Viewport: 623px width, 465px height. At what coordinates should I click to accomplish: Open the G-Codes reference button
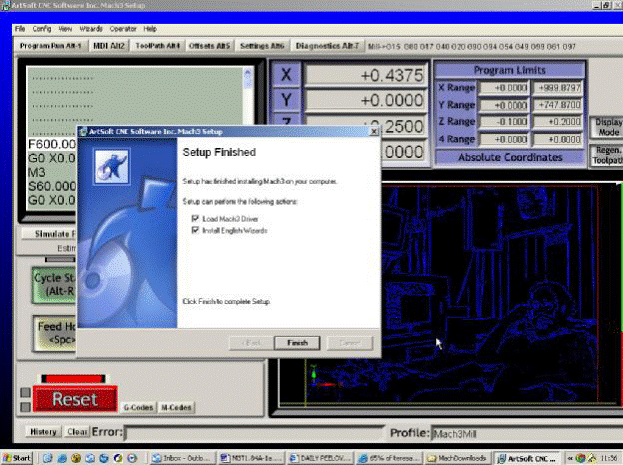pos(138,407)
